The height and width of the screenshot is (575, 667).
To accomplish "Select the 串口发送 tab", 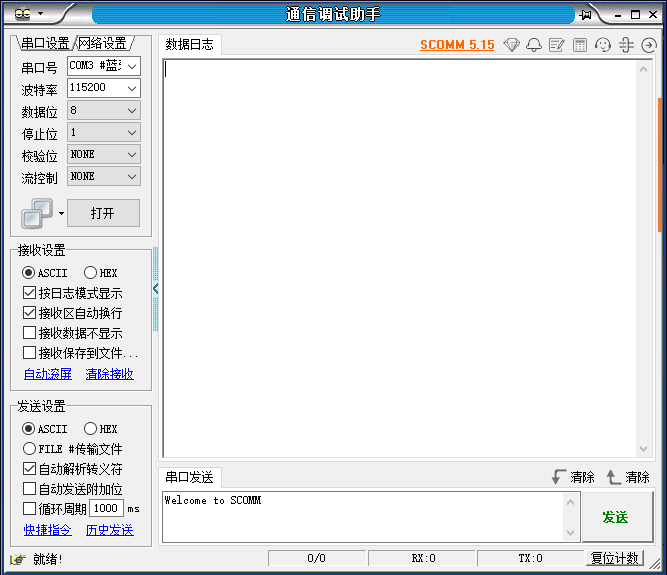I will pos(189,477).
